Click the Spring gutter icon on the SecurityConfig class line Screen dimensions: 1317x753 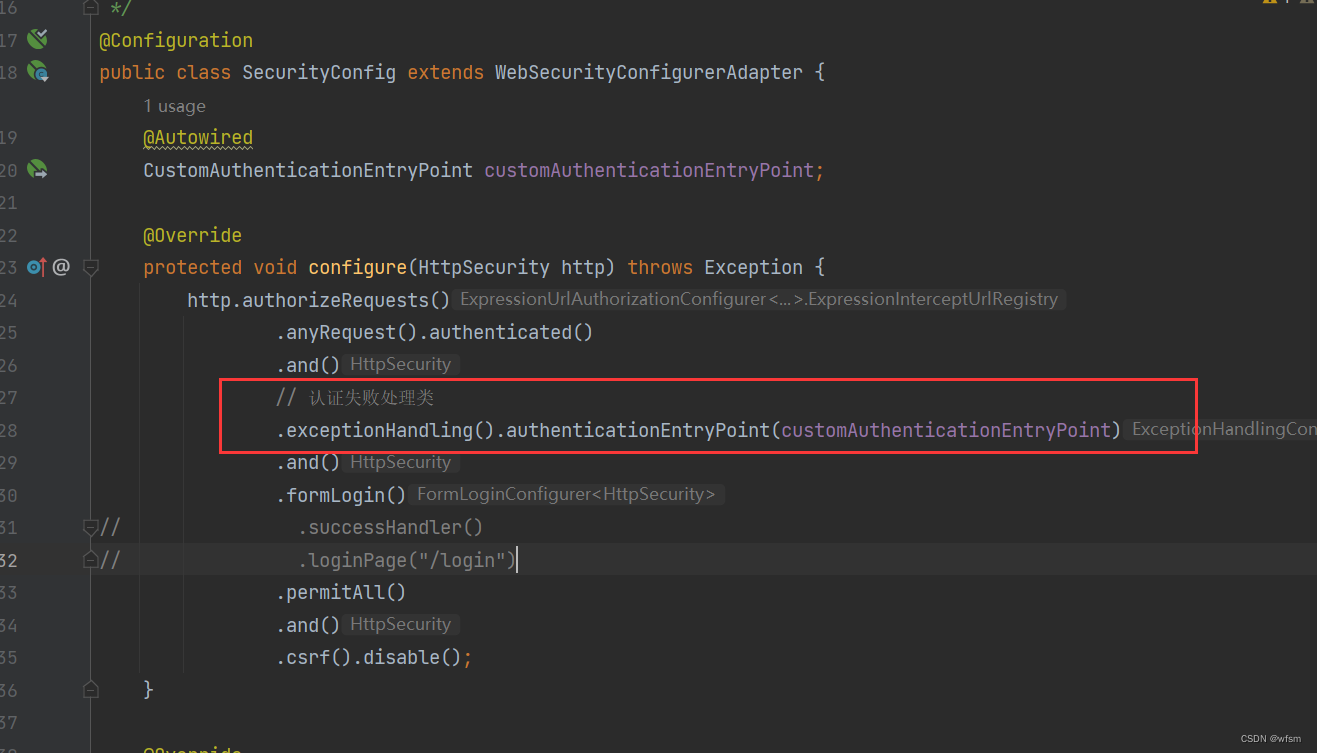pyautogui.click(x=36, y=71)
